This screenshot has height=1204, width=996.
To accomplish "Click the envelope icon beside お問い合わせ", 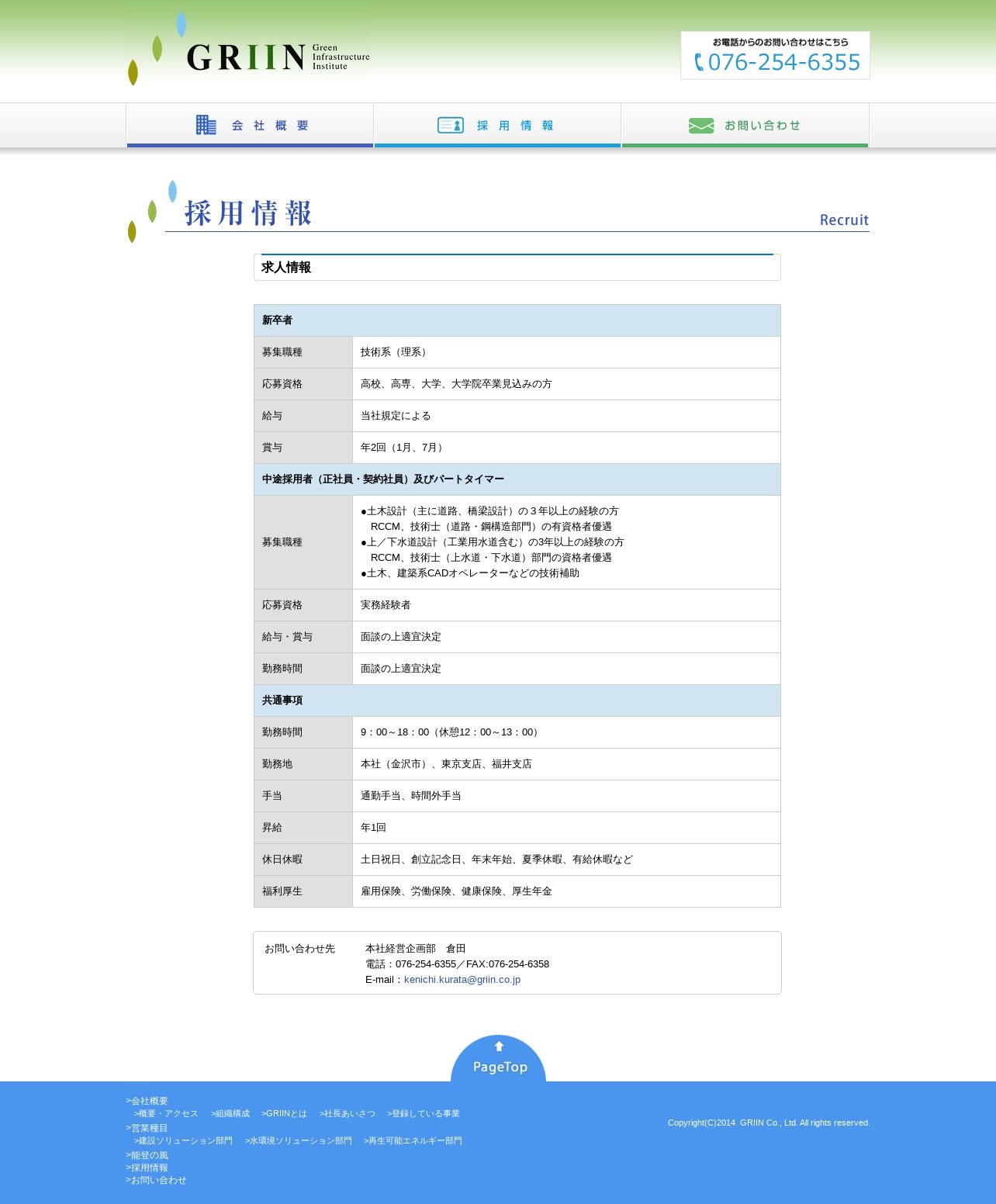I will pos(701,126).
